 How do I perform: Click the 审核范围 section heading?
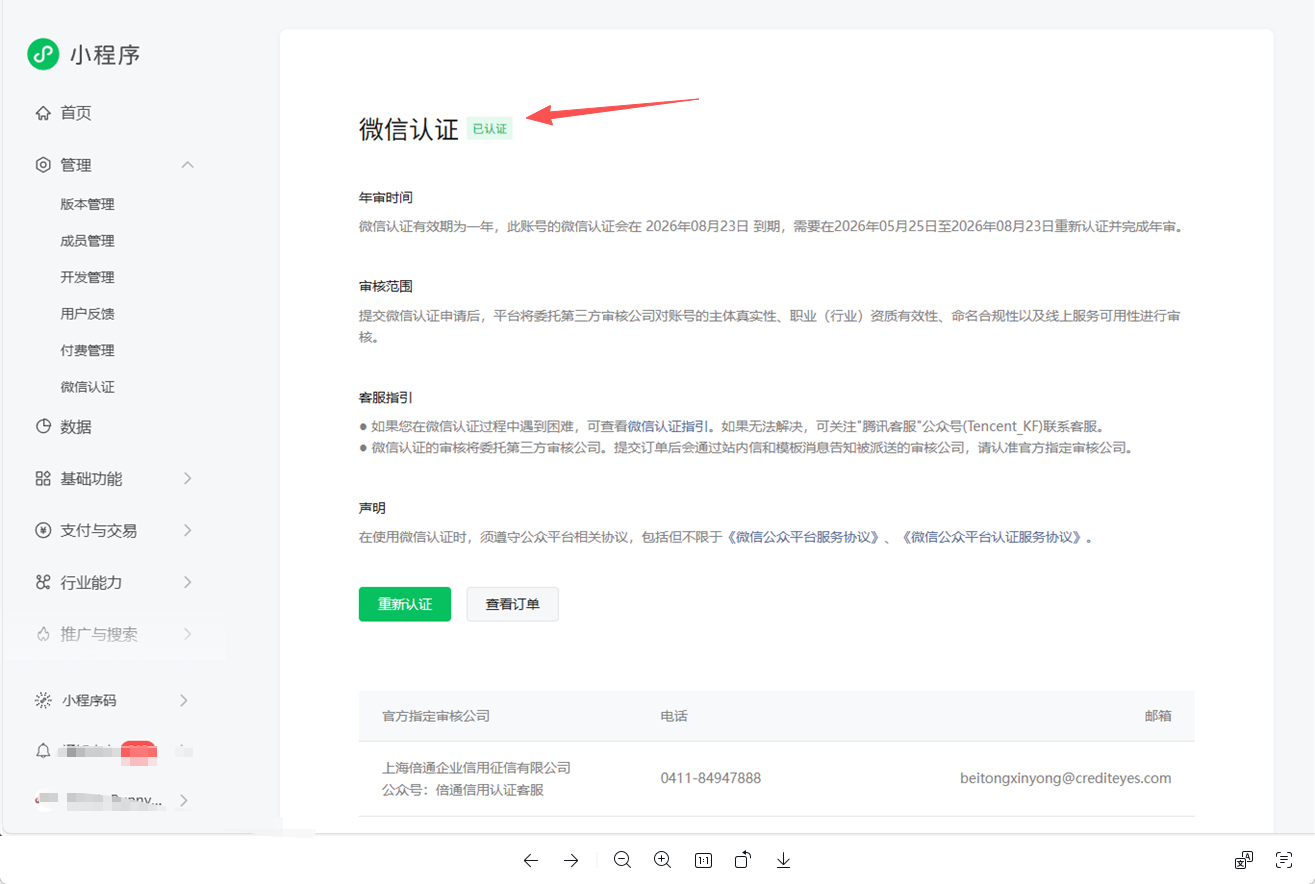386,286
